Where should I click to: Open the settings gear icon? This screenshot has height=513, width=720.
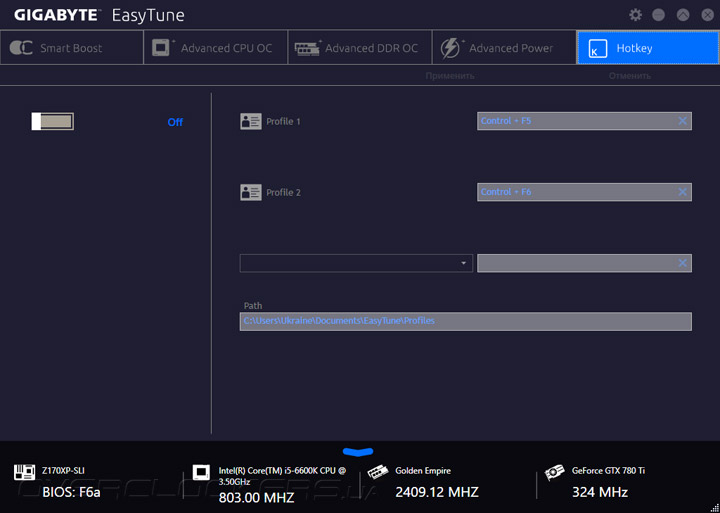(x=636, y=15)
